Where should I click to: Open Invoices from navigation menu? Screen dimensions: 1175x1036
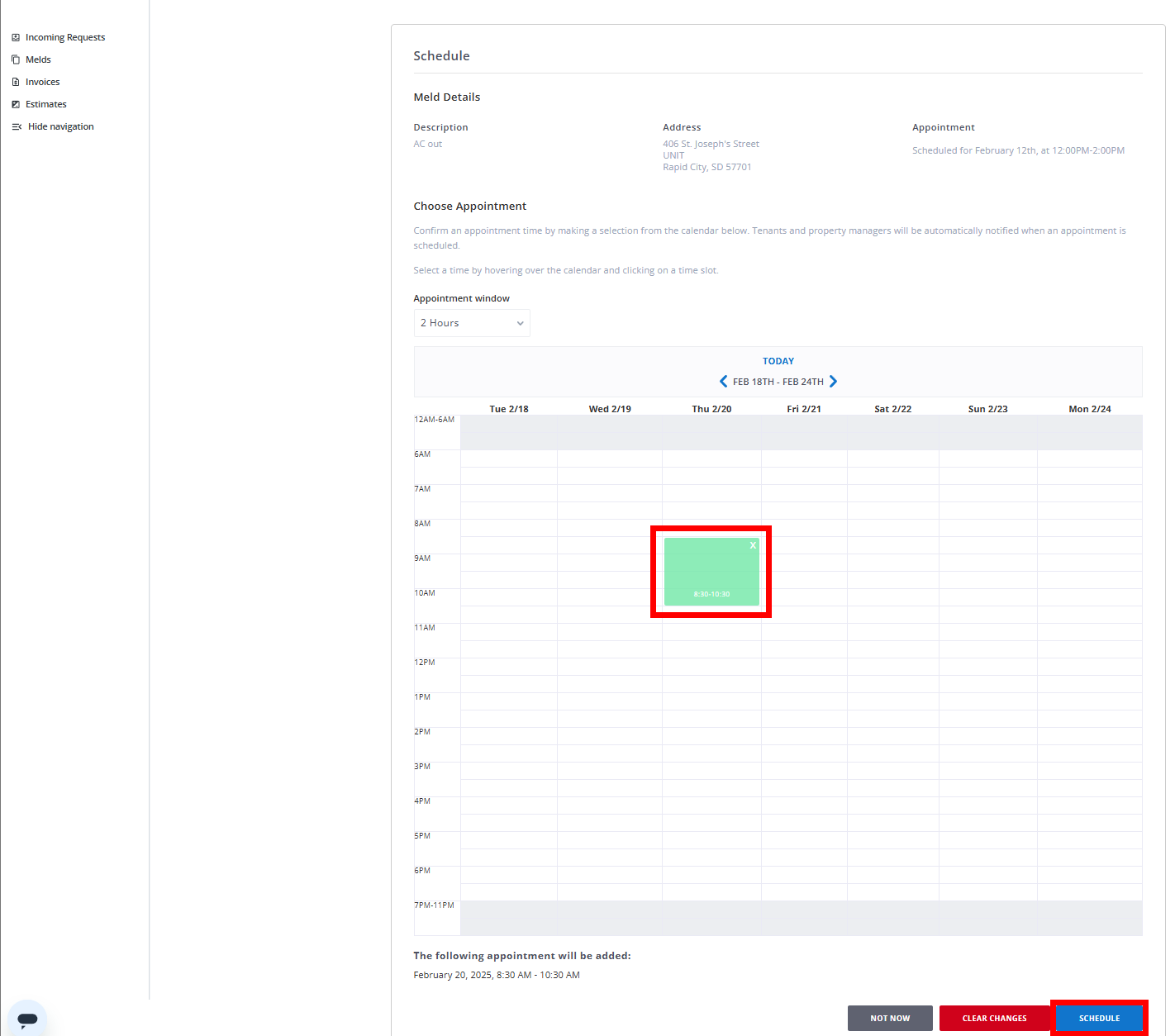(x=42, y=82)
